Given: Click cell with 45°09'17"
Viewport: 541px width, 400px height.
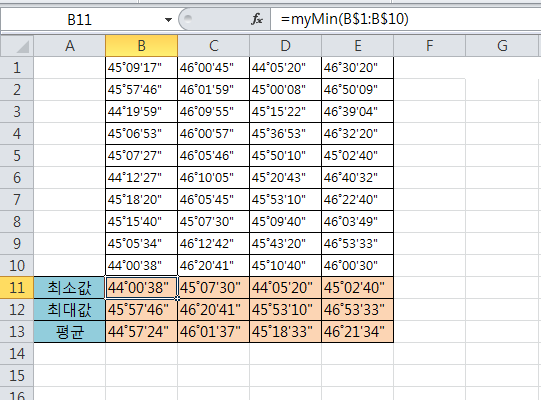Looking at the screenshot, I should (x=141, y=68).
